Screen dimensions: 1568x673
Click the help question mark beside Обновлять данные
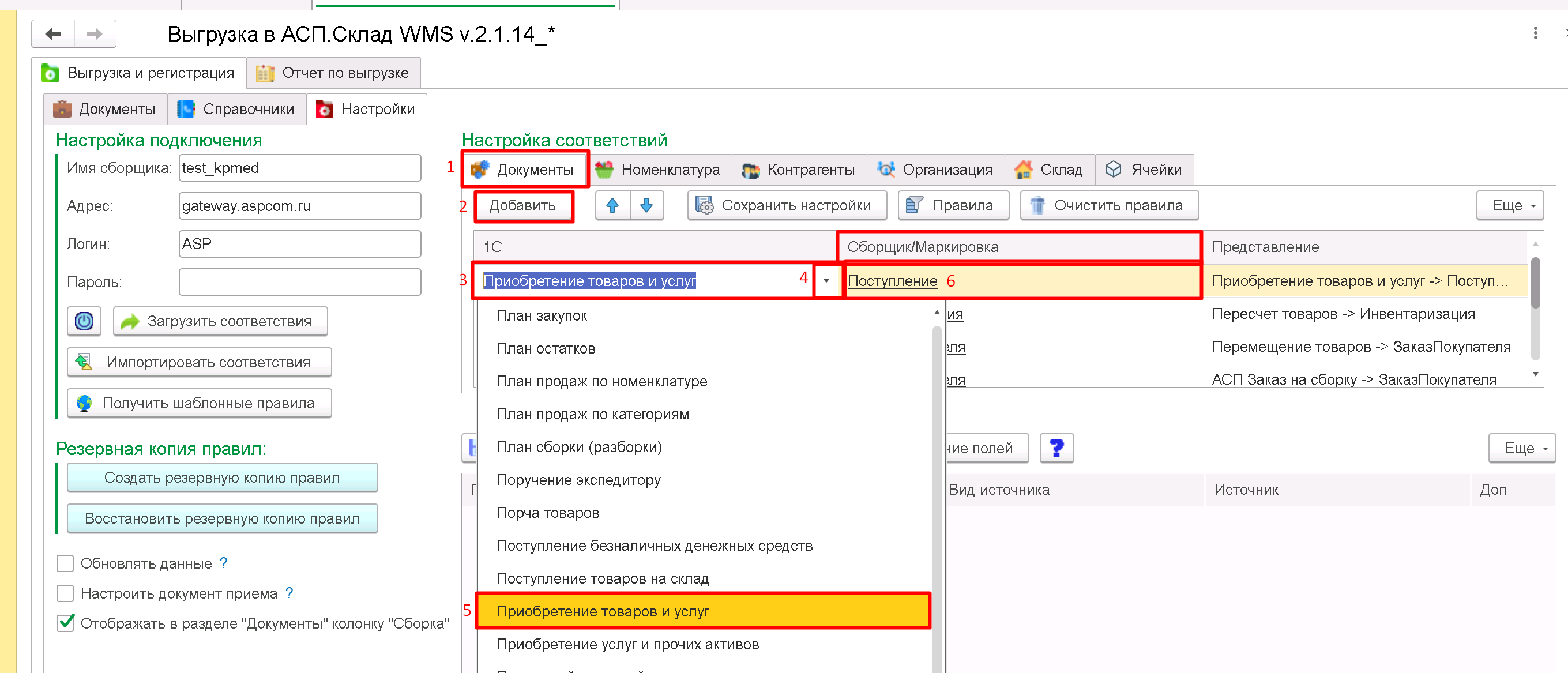pyautogui.click(x=224, y=563)
